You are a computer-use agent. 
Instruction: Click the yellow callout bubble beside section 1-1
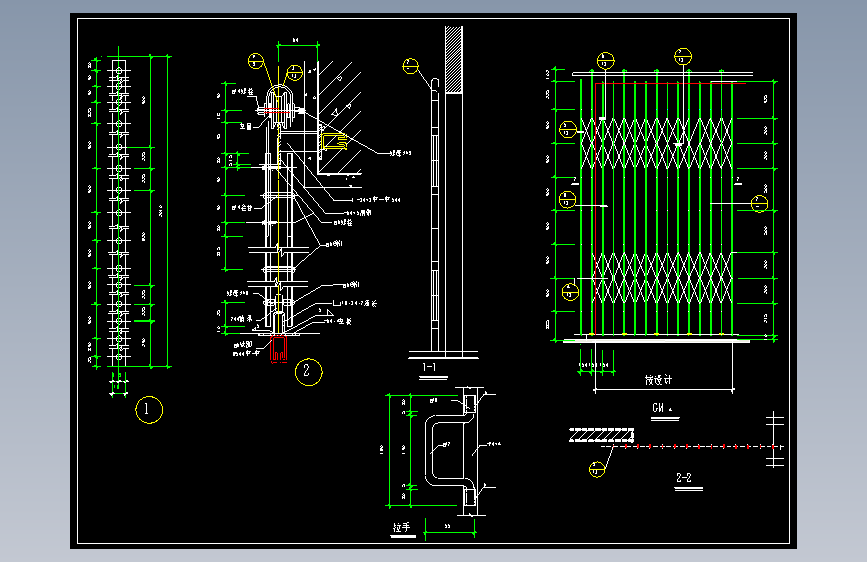pyautogui.click(x=411, y=66)
